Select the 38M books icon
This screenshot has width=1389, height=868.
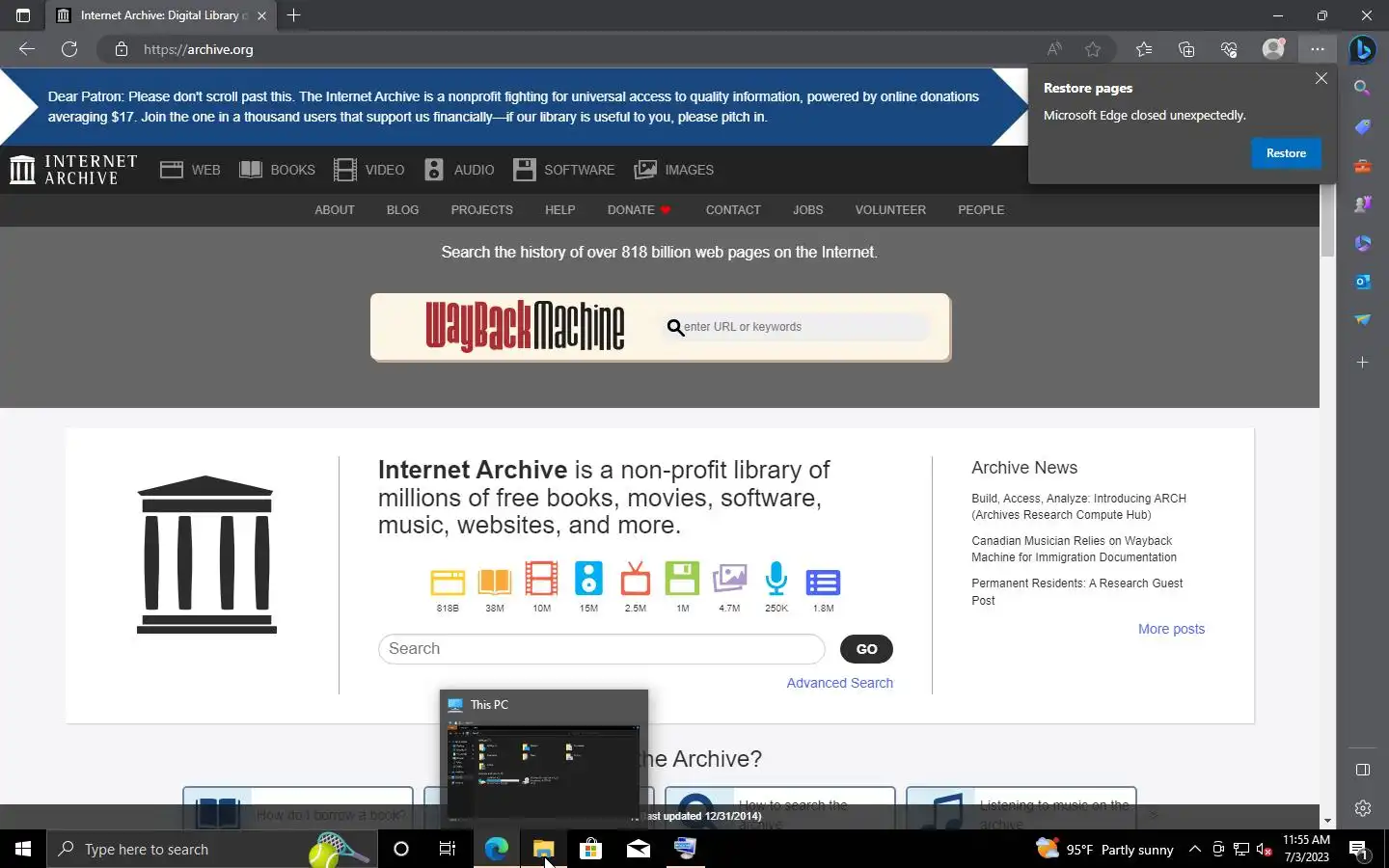[495, 581]
